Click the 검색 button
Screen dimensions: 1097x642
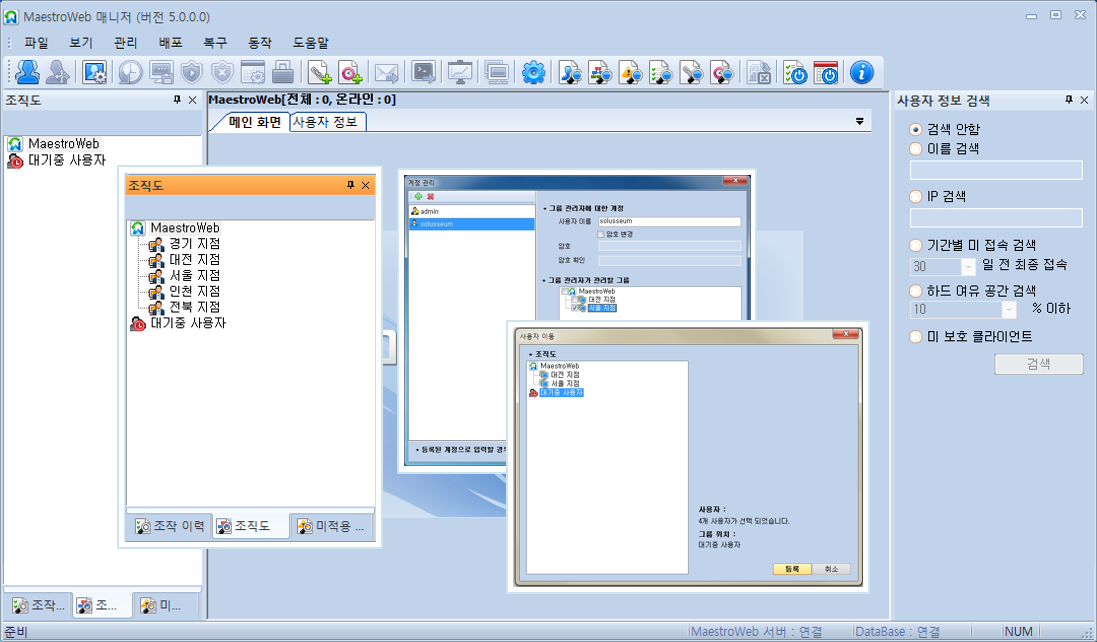coord(1038,364)
